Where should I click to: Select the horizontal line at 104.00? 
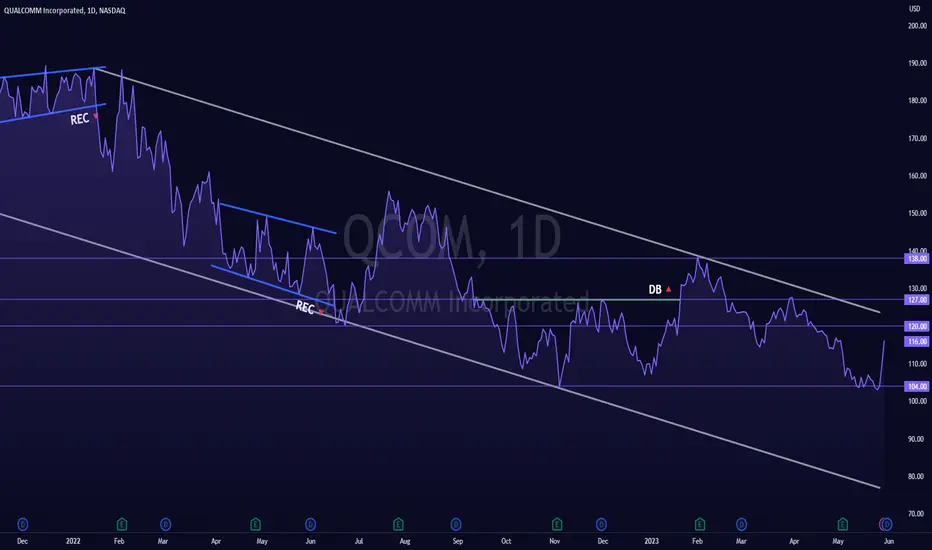click(x=452, y=386)
